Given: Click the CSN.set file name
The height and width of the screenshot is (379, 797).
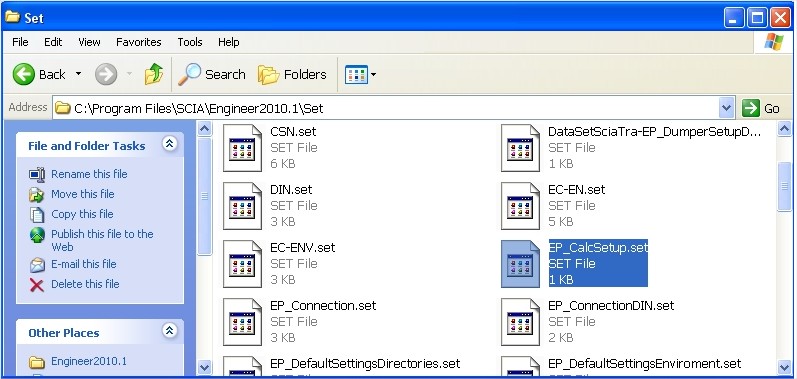Looking at the screenshot, I should 293,132.
